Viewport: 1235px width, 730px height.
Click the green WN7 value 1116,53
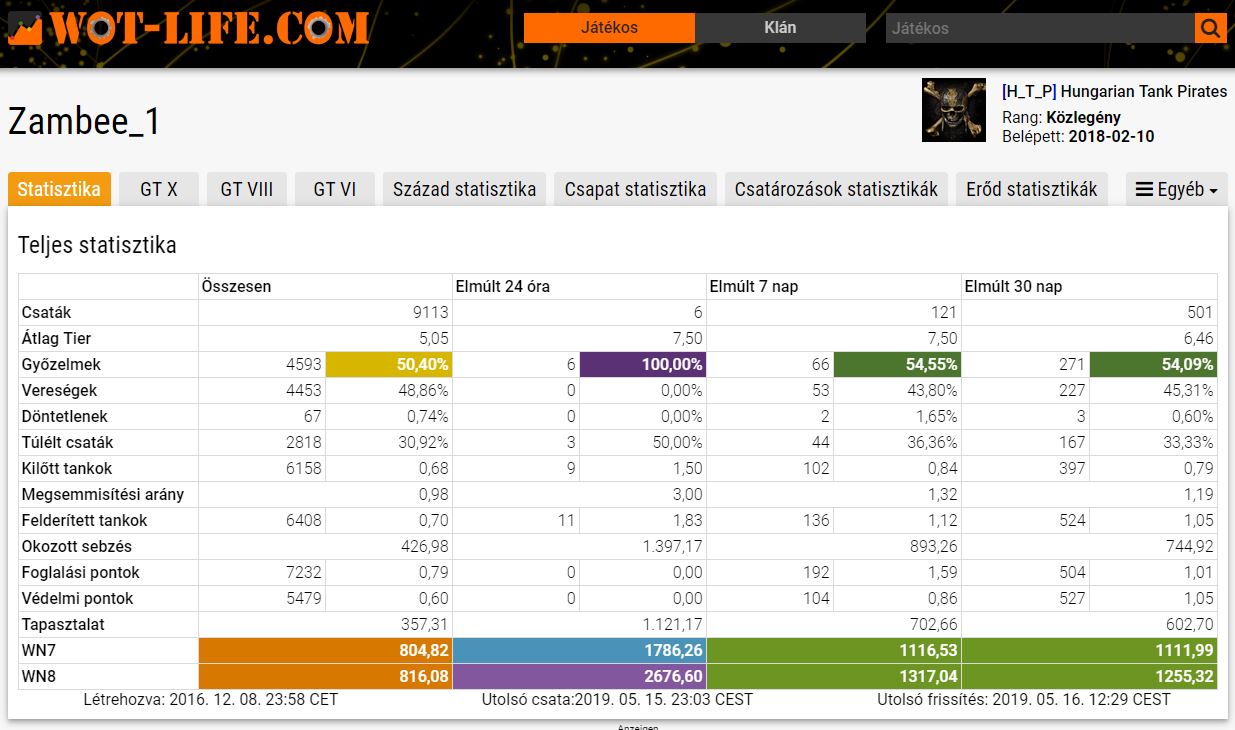click(x=834, y=651)
